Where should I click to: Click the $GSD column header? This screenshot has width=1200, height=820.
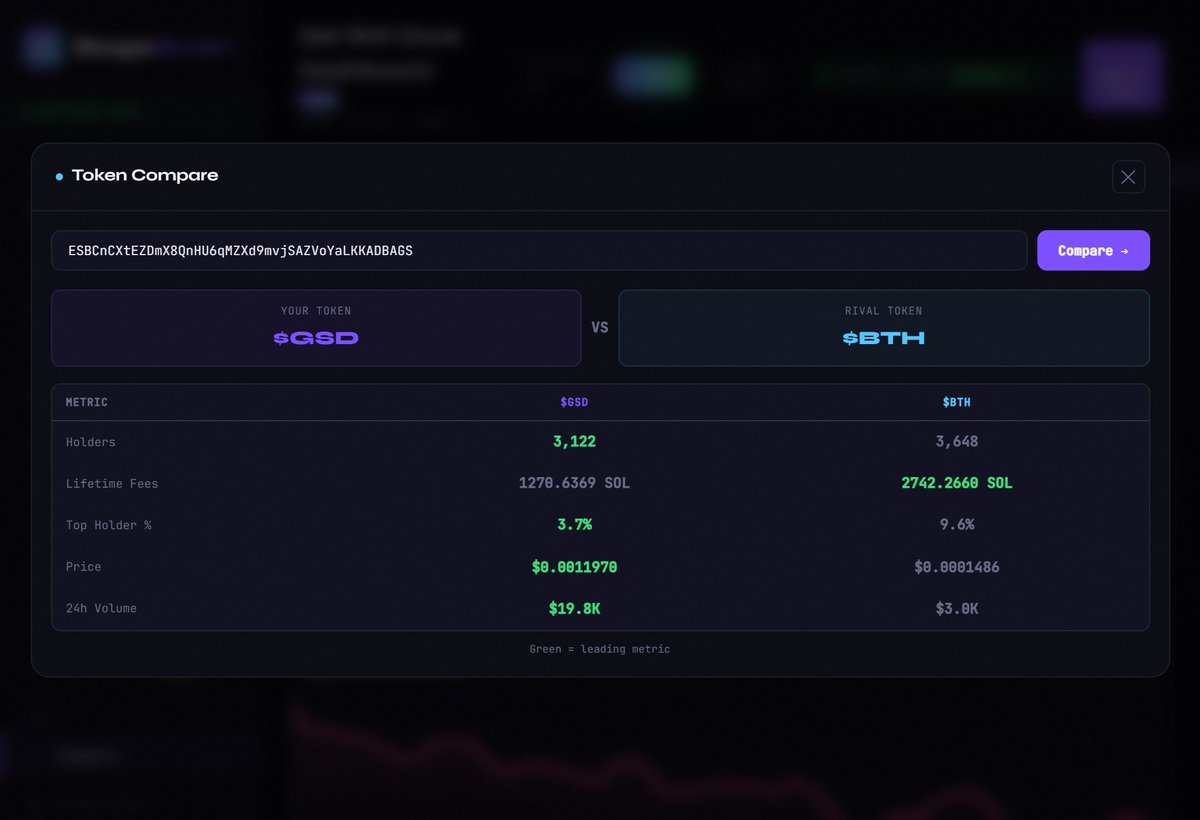(574, 402)
